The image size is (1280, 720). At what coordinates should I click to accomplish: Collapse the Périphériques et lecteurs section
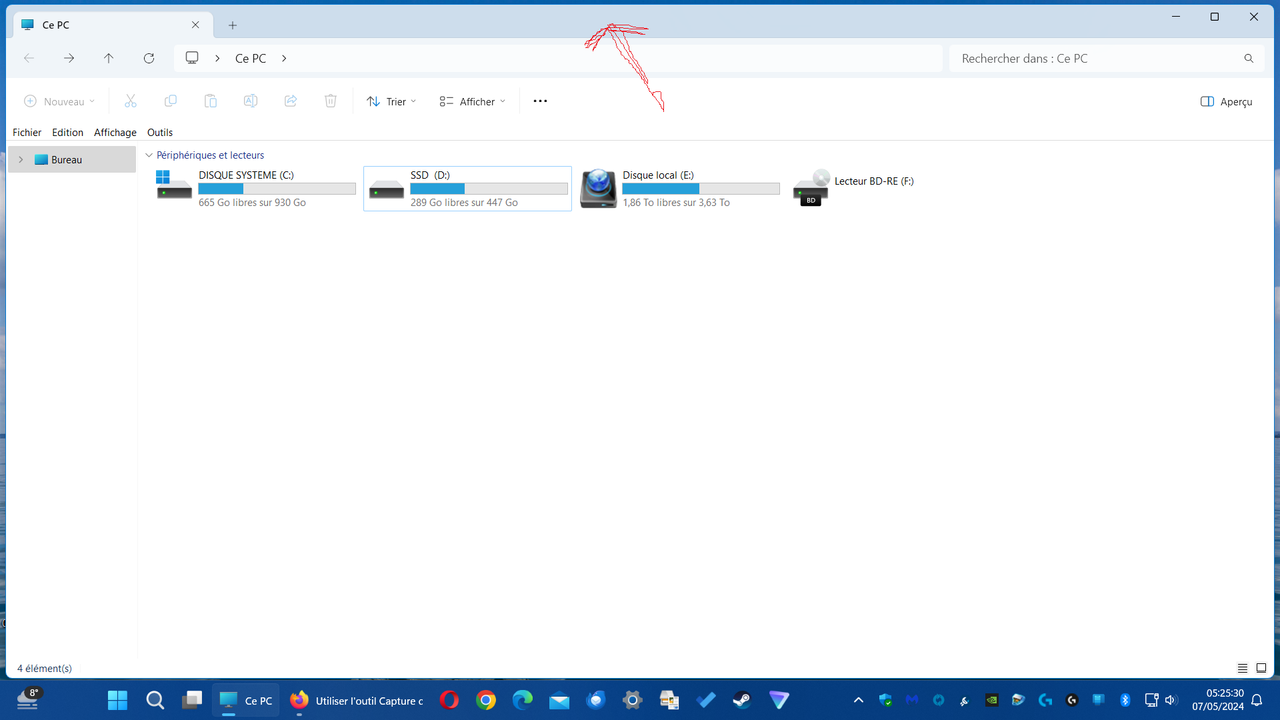148,155
